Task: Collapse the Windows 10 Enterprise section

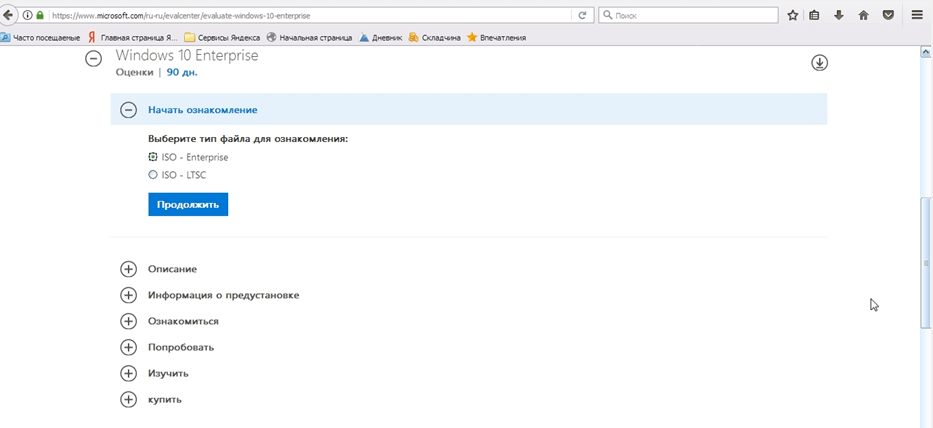Action: pos(93,59)
